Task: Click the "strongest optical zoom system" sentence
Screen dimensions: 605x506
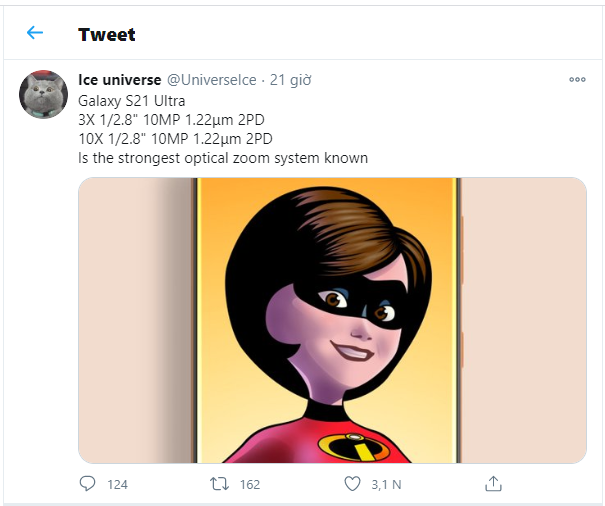Action: coord(223,158)
